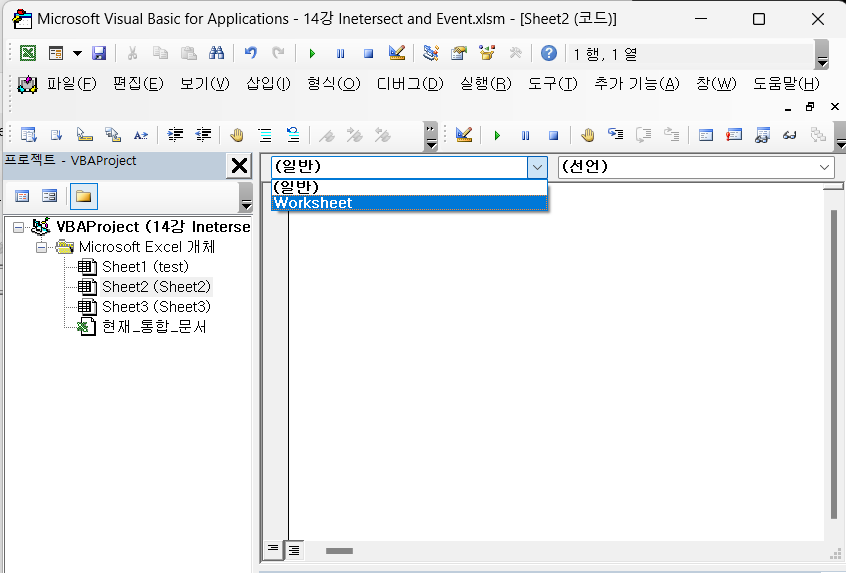
Task: Open the Properties Window icon
Action: [459, 53]
